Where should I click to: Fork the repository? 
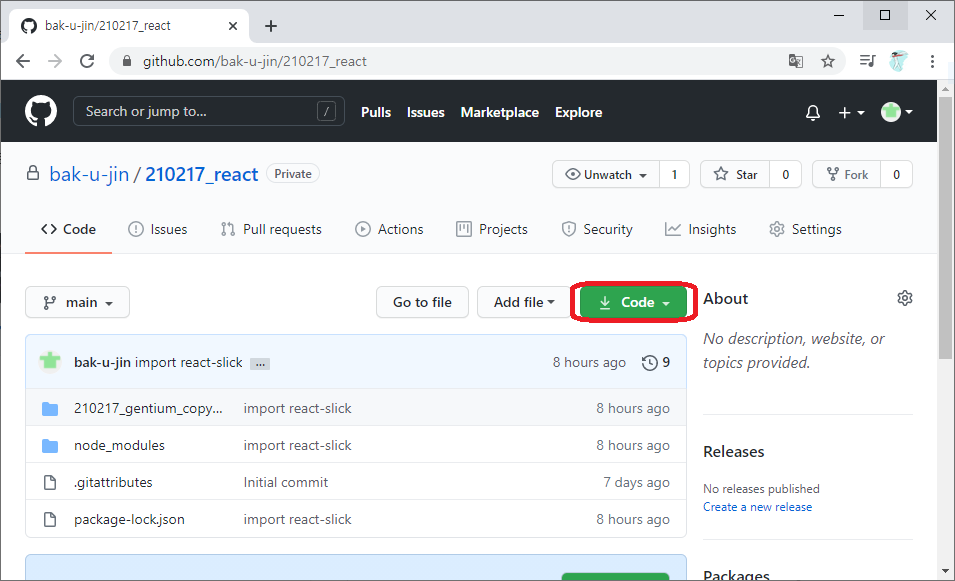point(847,175)
